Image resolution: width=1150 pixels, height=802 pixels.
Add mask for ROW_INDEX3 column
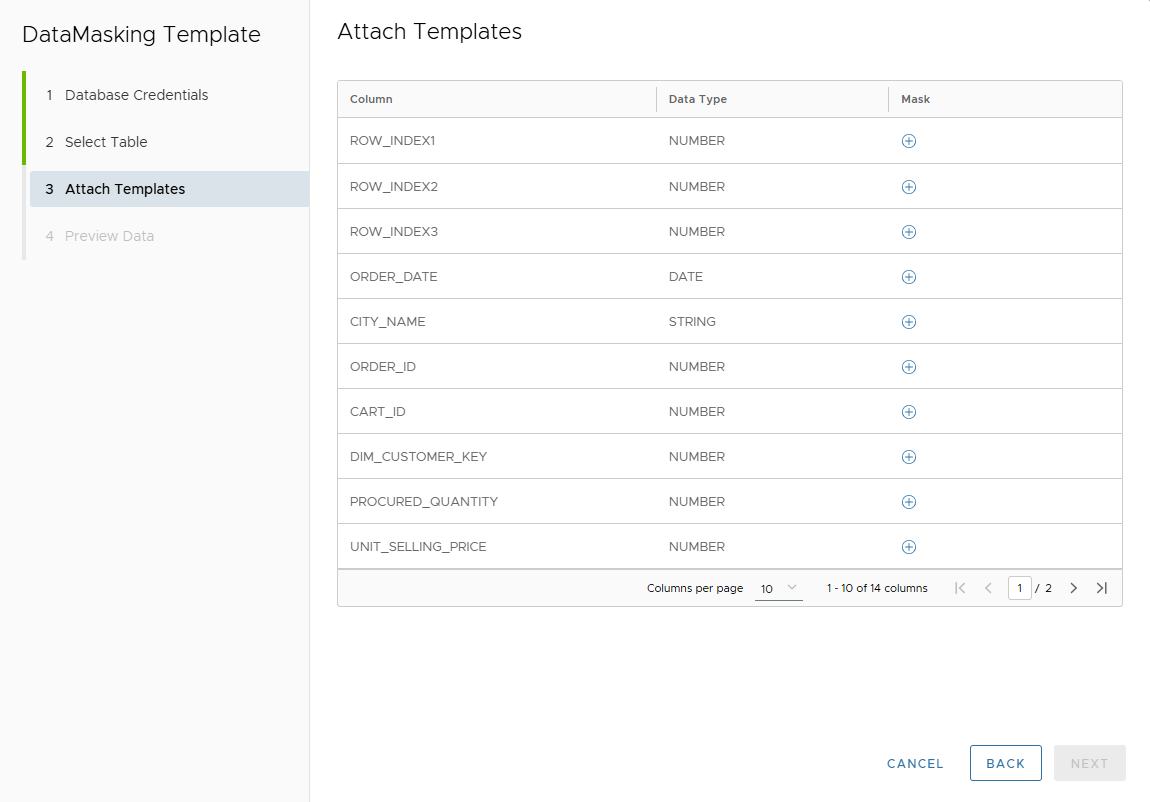[908, 232]
